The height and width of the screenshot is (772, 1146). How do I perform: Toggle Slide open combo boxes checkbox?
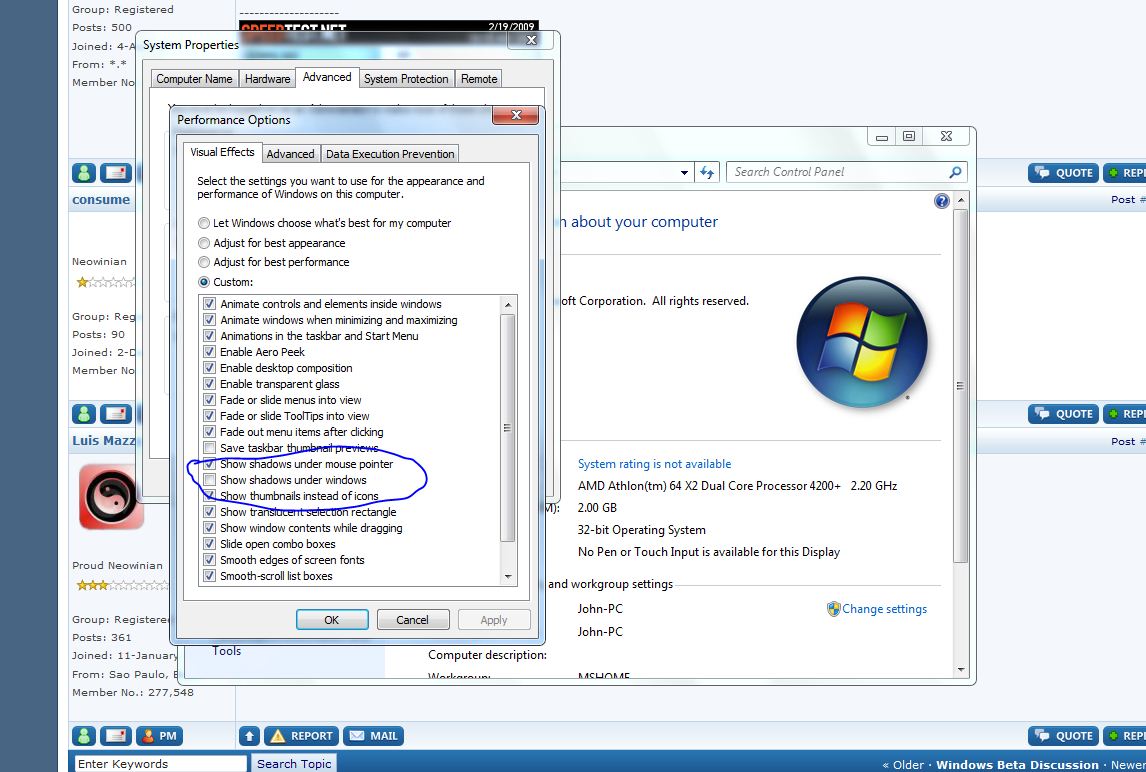pos(209,544)
